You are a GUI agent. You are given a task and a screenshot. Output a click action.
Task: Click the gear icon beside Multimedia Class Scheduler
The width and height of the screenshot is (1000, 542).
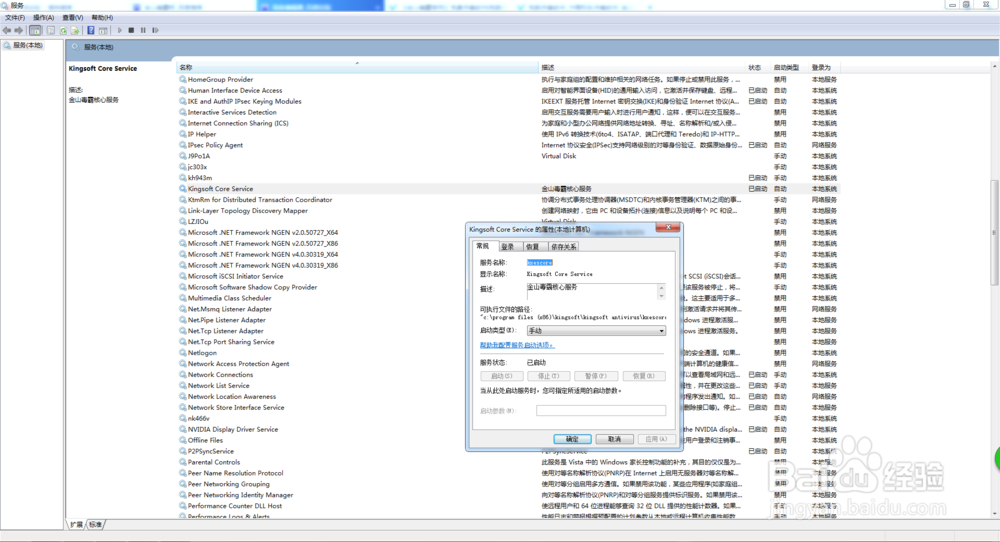pyautogui.click(x=182, y=298)
